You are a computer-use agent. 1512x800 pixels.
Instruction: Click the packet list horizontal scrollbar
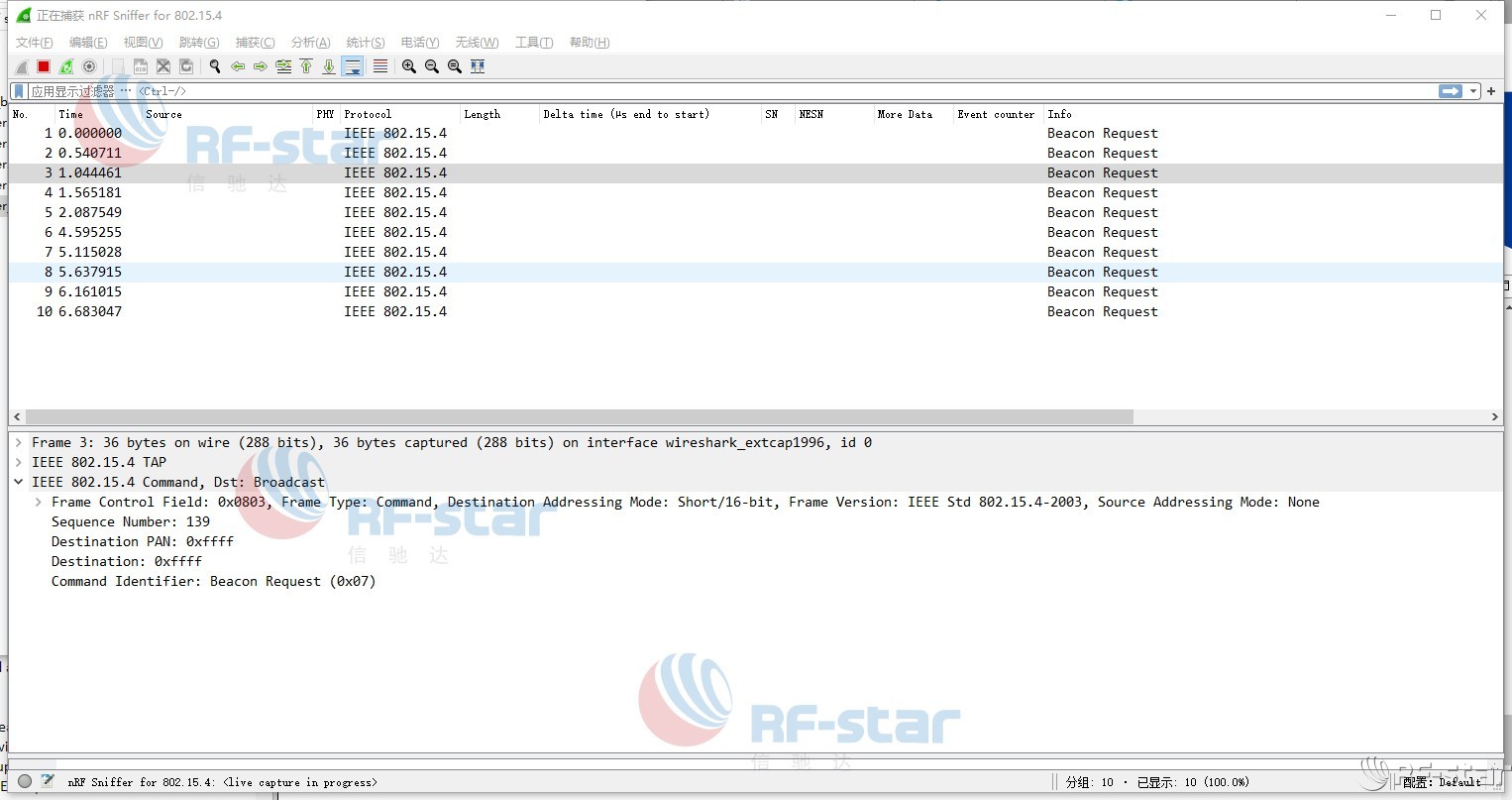(579, 417)
